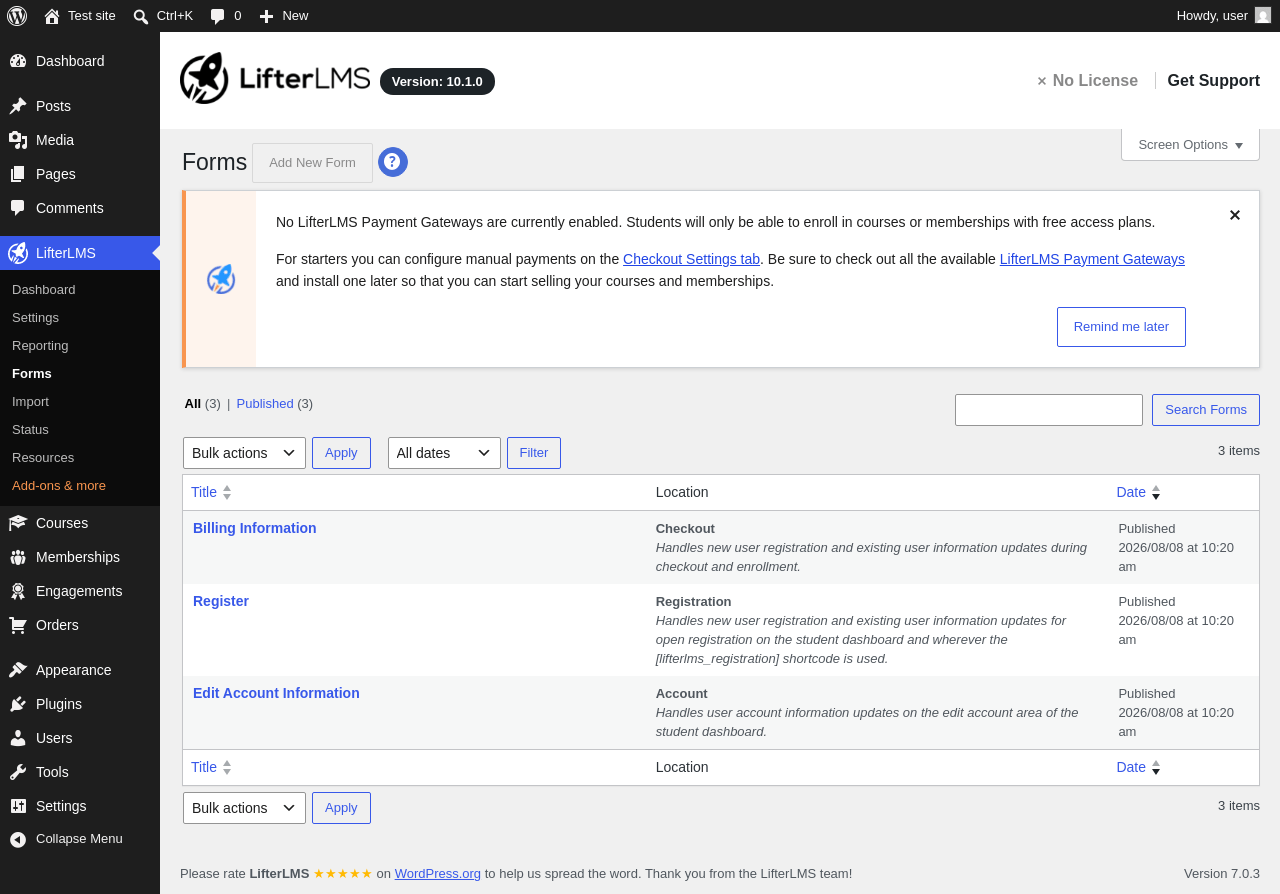Expand Screen Options panel
Viewport: 1280px width, 894px height.
point(1190,145)
